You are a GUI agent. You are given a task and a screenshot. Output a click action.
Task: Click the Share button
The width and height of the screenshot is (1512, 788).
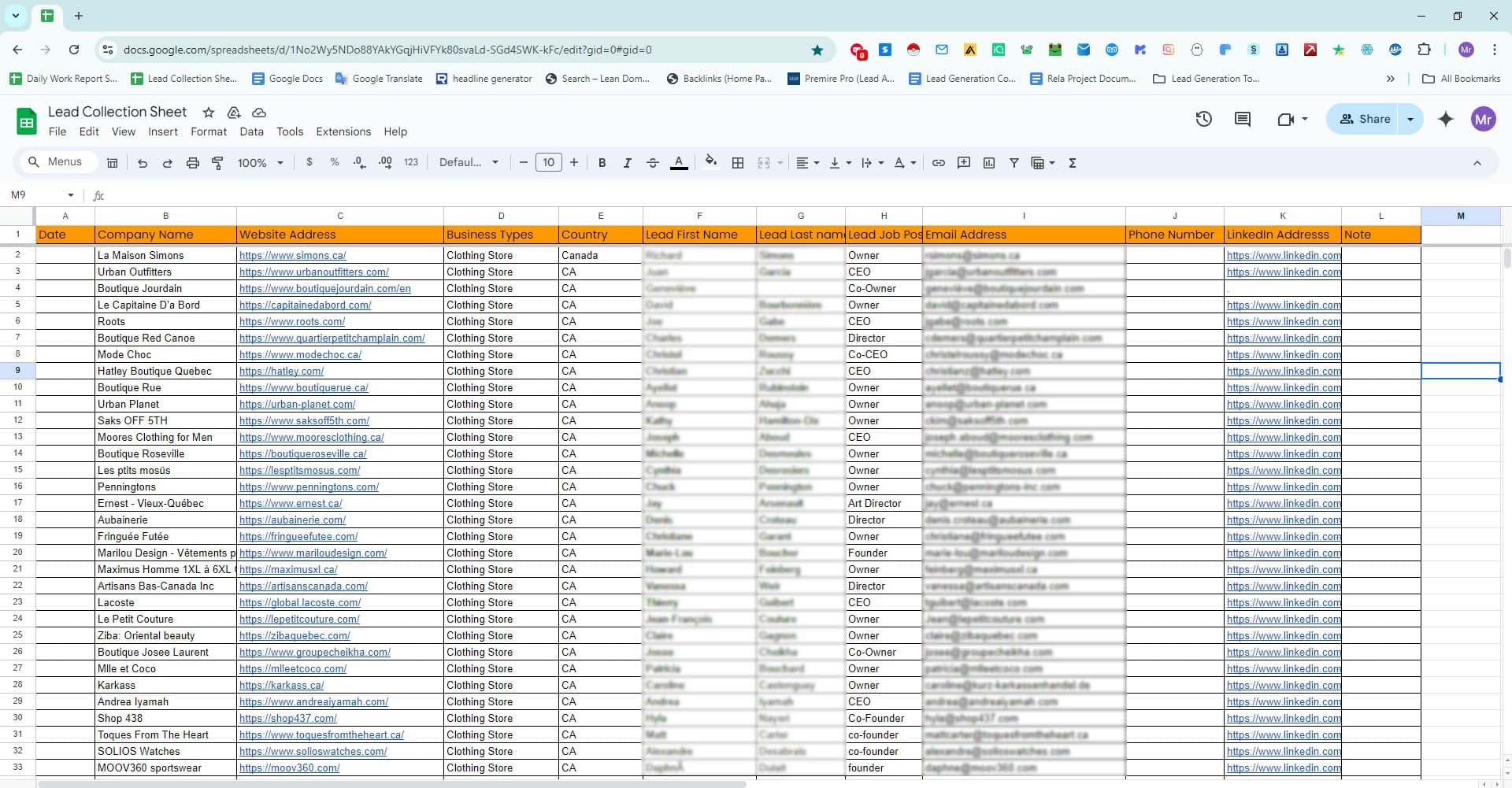1365,119
